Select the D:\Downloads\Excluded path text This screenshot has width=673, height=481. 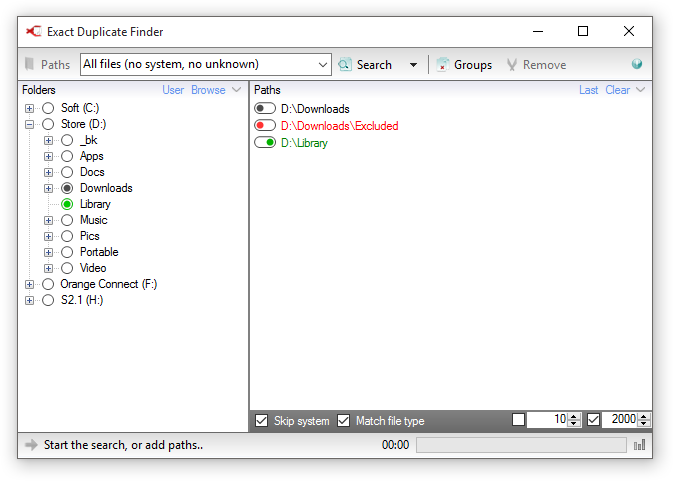click(340, 126)
